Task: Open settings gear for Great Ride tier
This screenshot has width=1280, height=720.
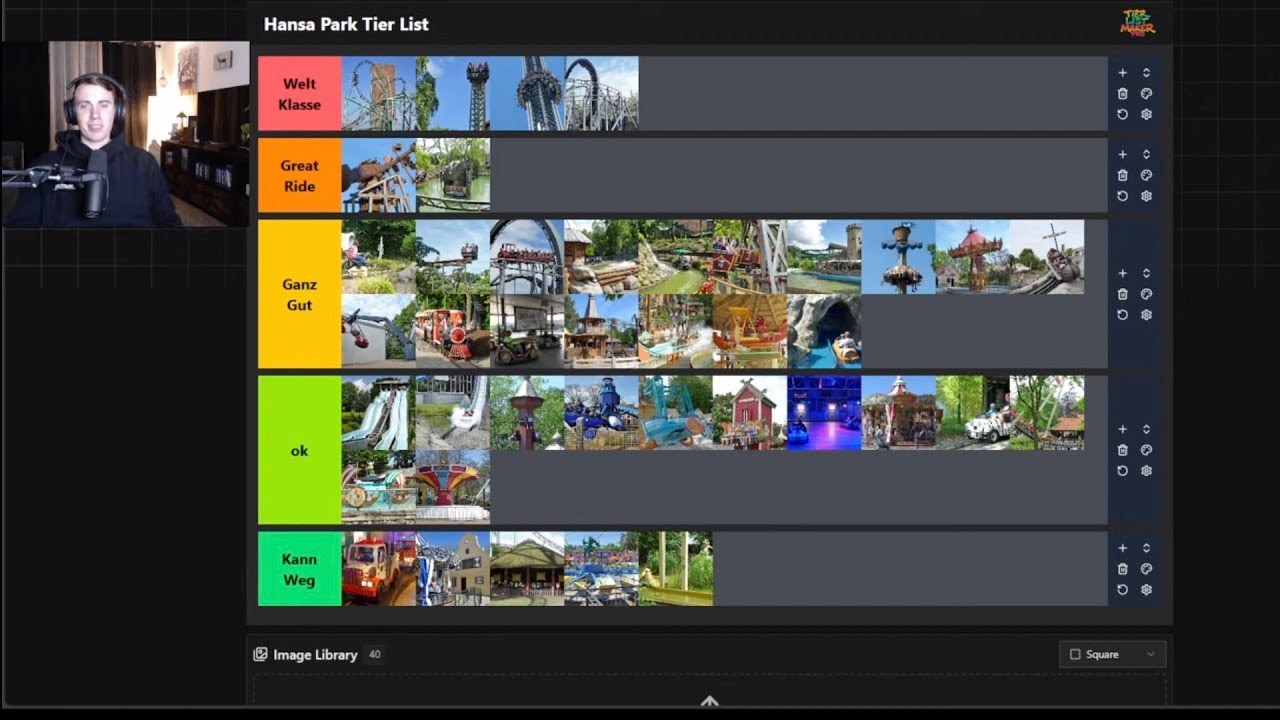Action: pos(1146,196)
